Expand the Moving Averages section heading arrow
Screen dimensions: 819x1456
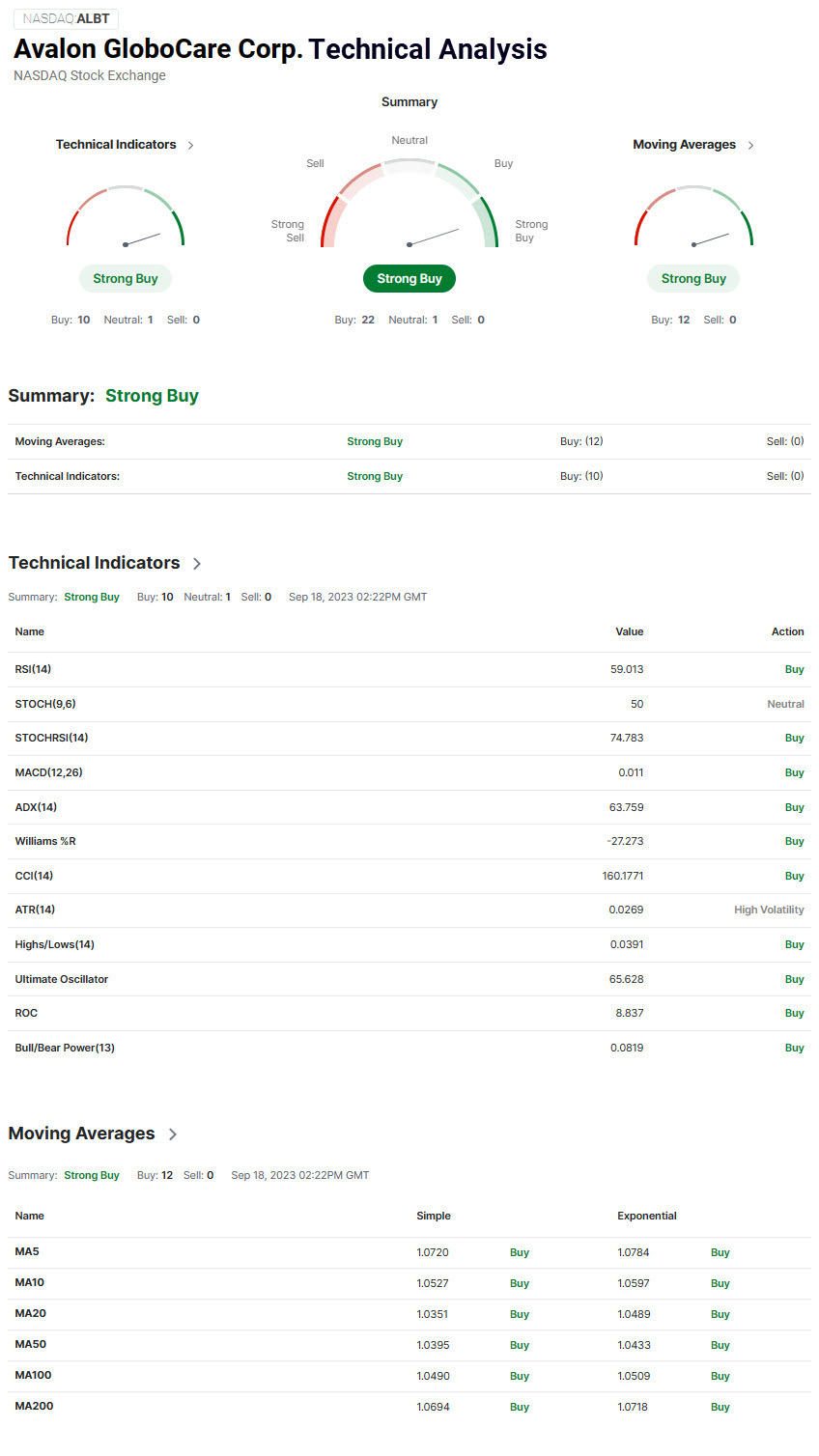pos(173,1134)
